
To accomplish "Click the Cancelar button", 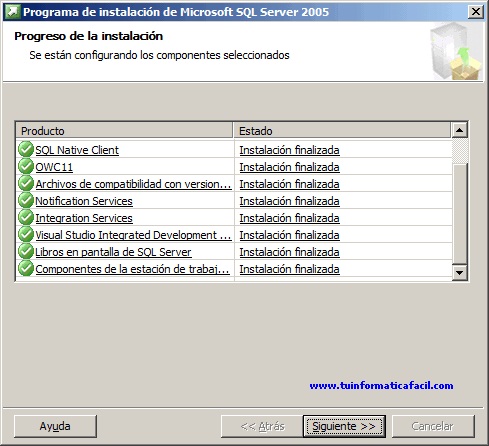I will pyautogui.click(x=433, y=426).
